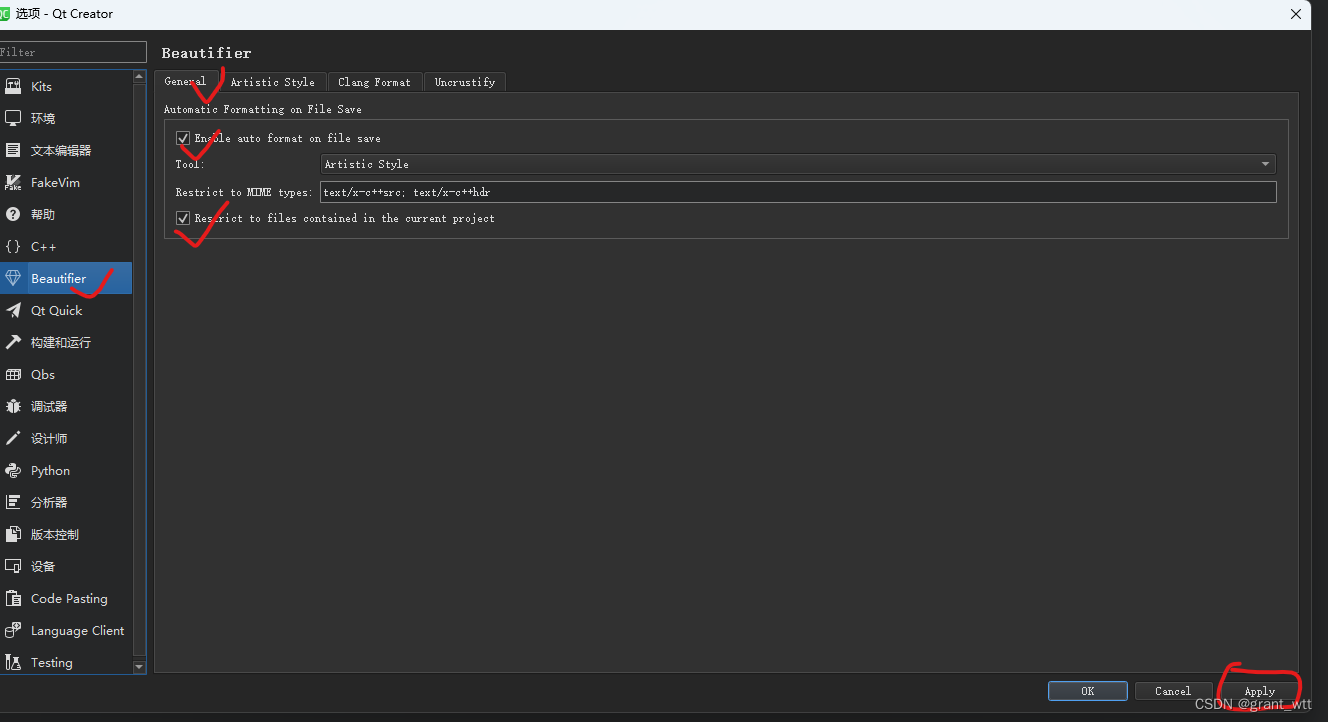This screenshot has width=1328, height=722.
Task: Select the 环境 monitor icon
Action: tap(13, 119)
